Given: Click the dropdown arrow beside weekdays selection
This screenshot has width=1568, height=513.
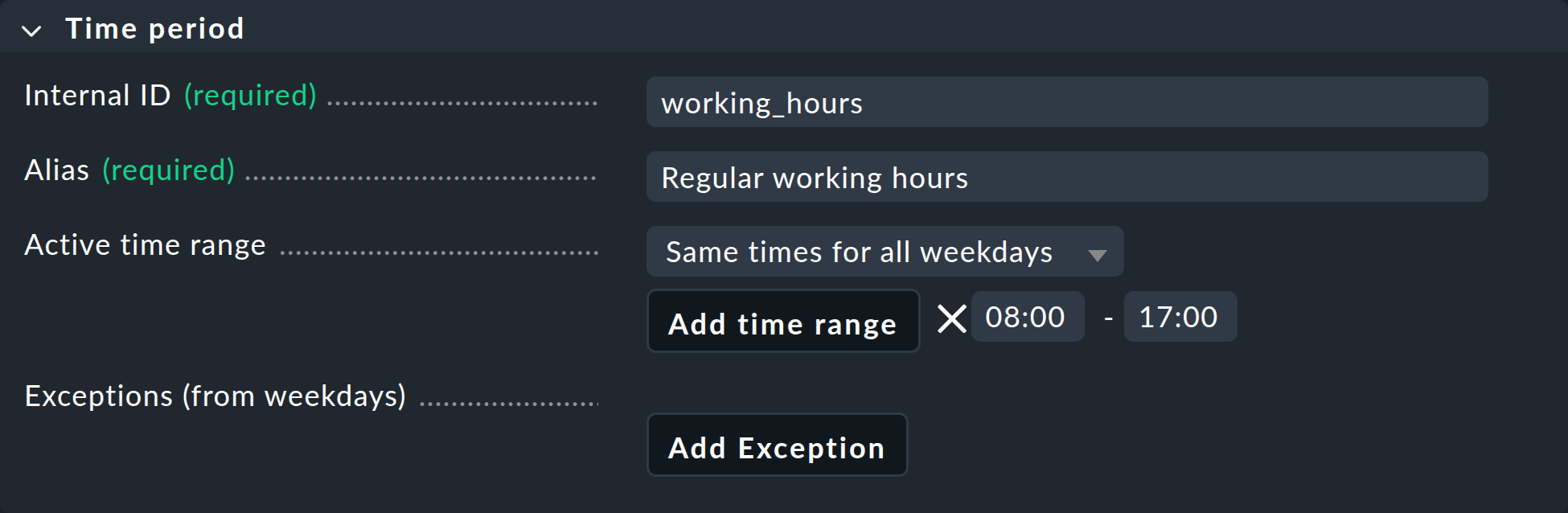Looking at the screenshot, I should pyautogui.click(x=1097, y=255).
